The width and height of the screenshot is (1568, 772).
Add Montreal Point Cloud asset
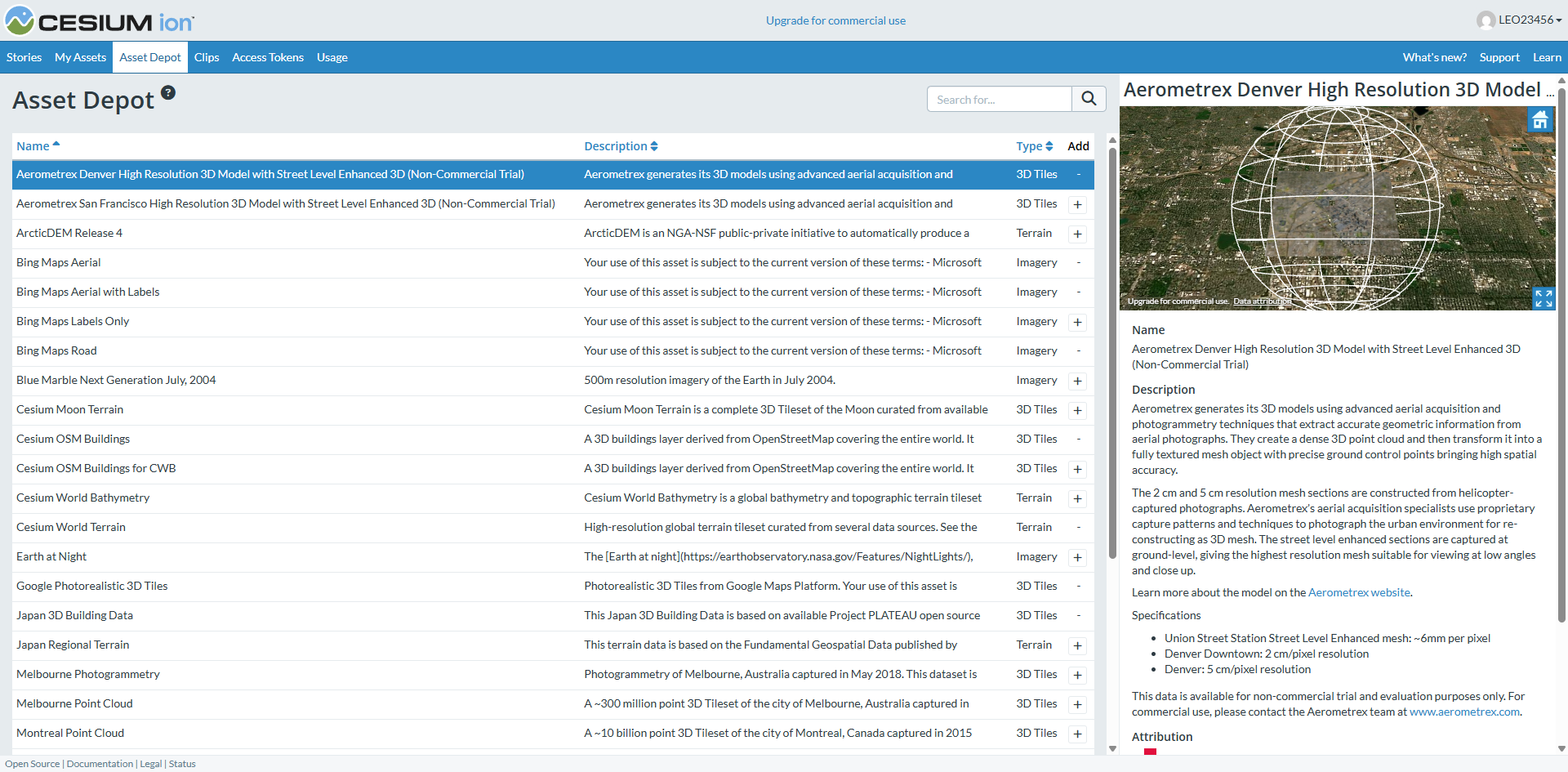1078,734
